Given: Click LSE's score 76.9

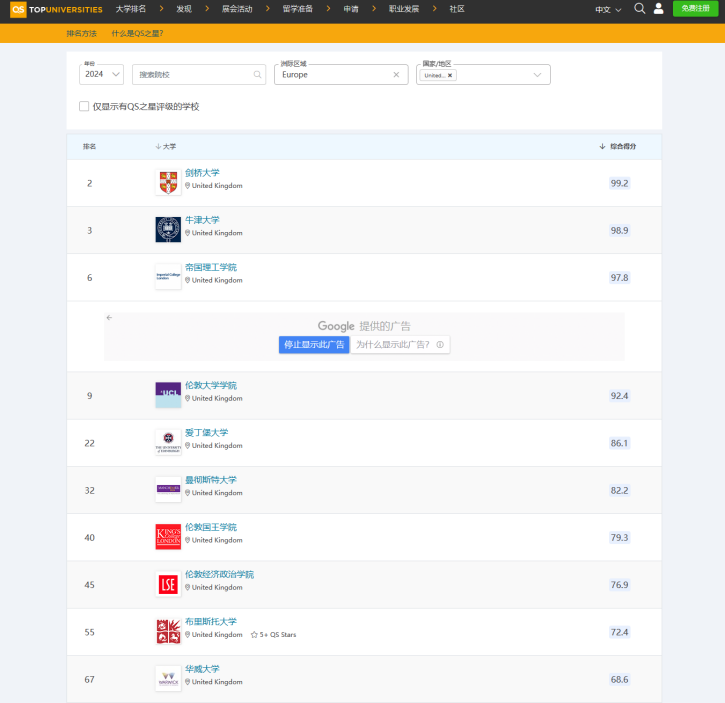Looking at the screenshot, I should coord(620,585).
